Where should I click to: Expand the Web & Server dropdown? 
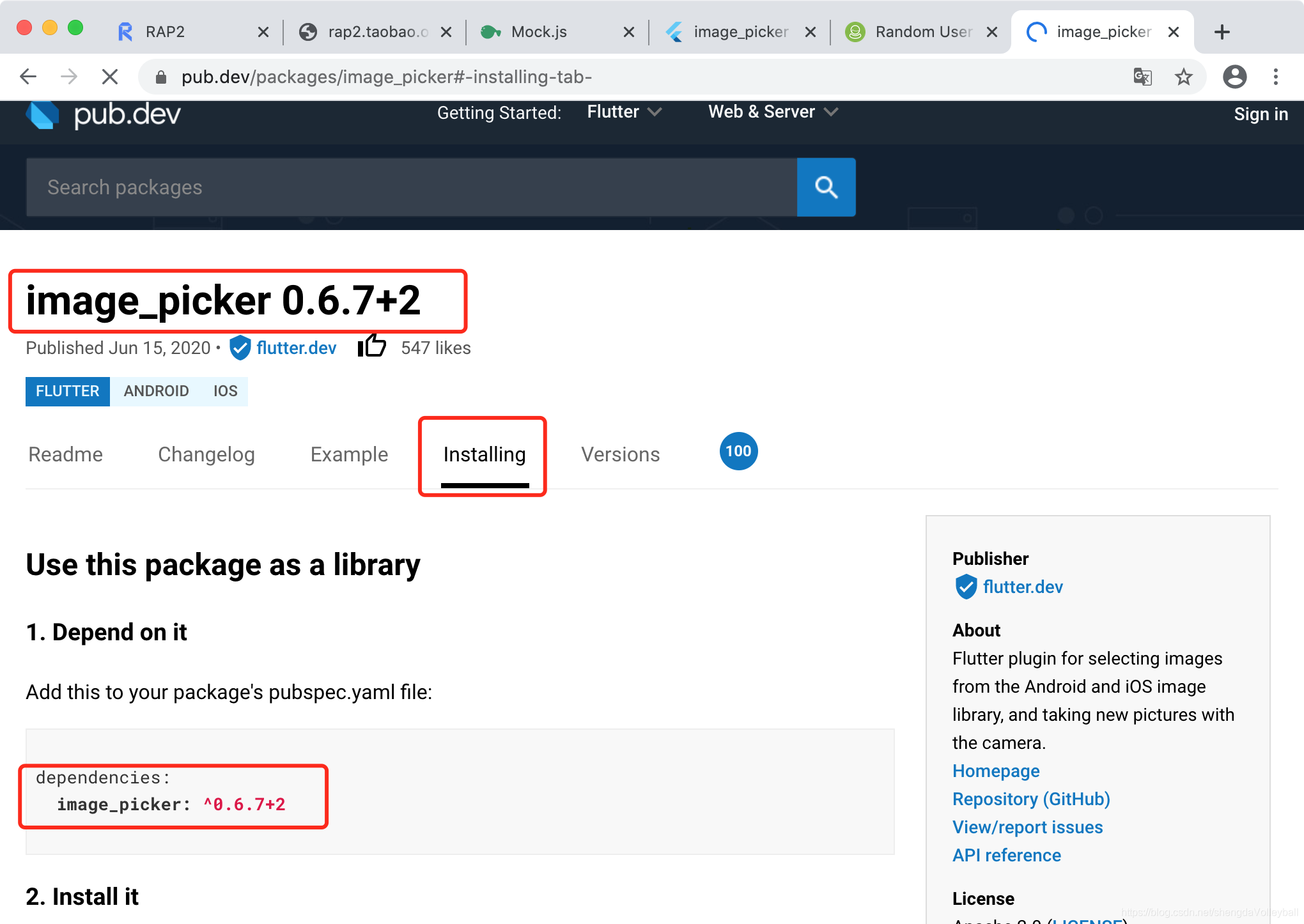773,112
